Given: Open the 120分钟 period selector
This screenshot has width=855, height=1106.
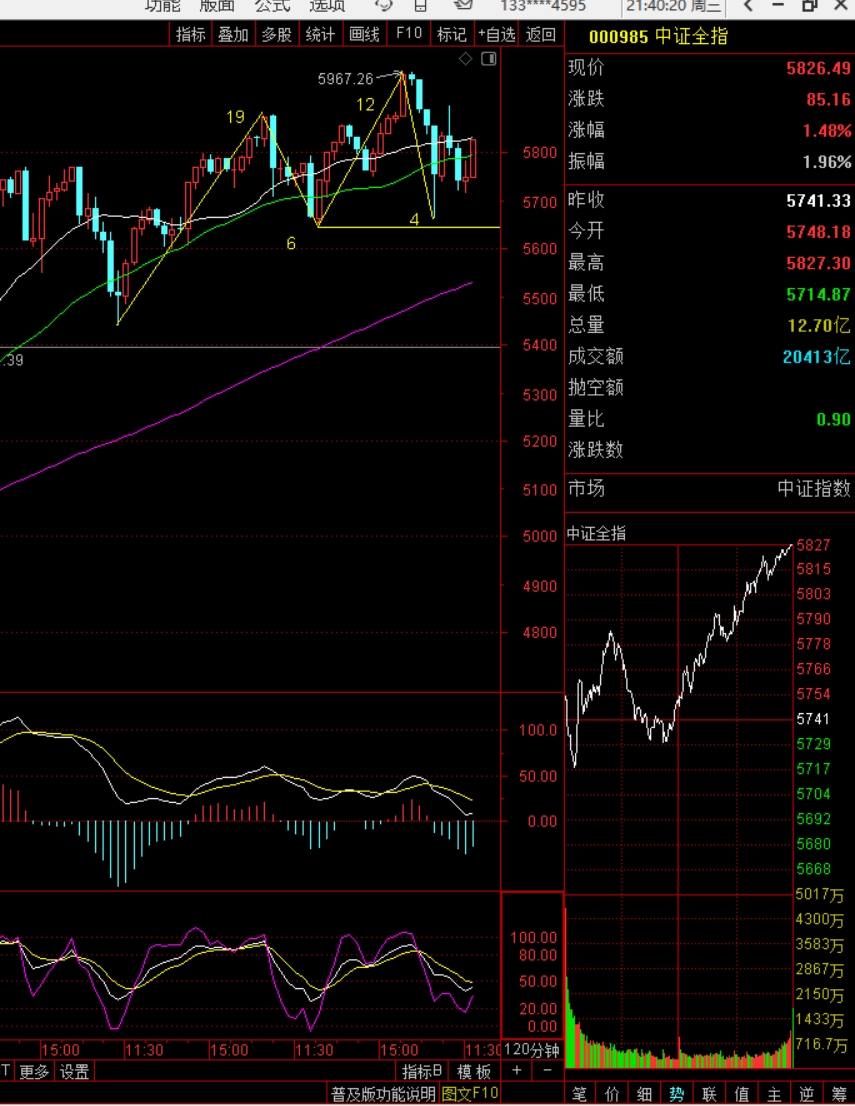Looking at the screenshot, I should click(531, 1050).
